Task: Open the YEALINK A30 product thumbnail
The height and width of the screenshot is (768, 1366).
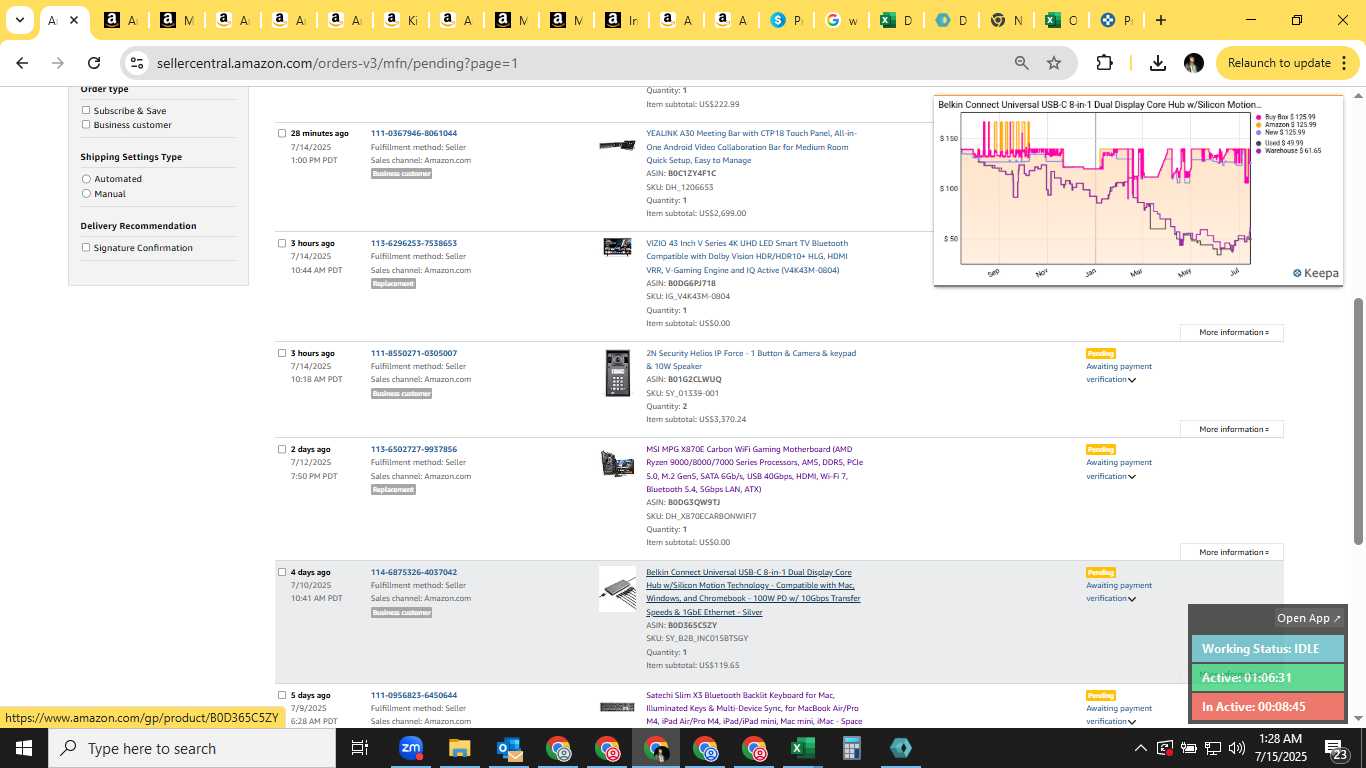Action: [617, 146]
